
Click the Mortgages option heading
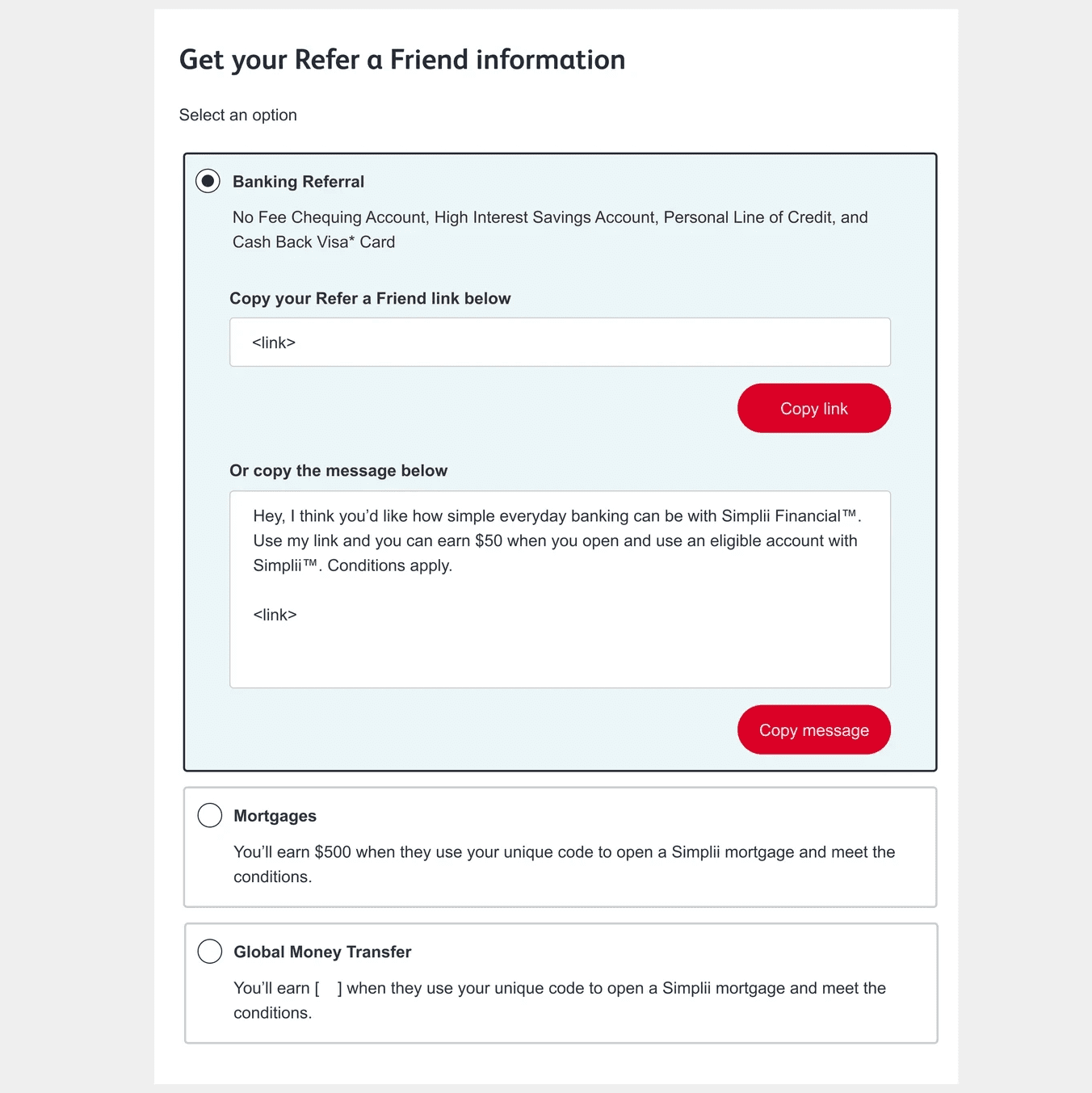point(275,816)
